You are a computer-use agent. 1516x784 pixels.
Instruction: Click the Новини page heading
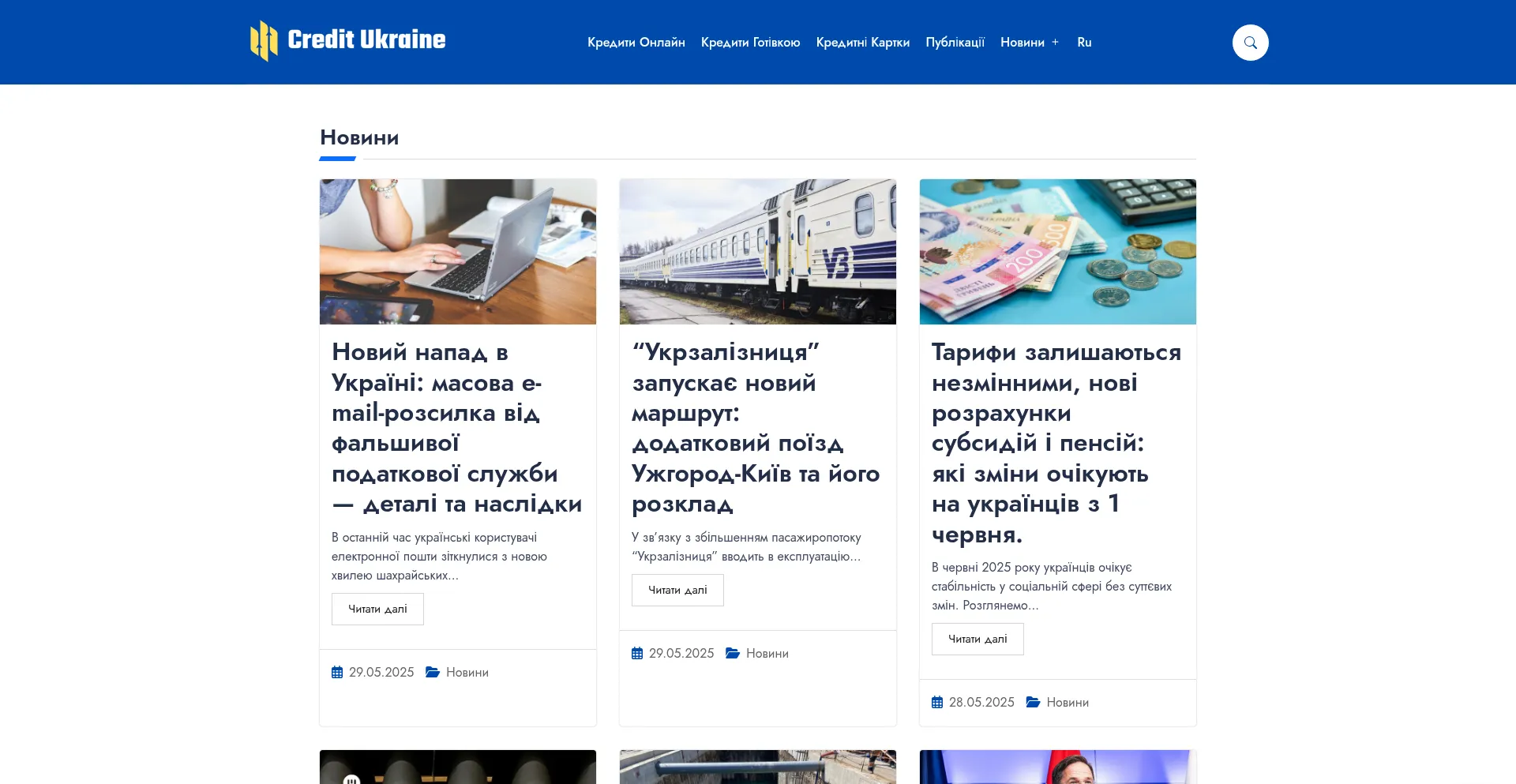click(x=359, y=137)
